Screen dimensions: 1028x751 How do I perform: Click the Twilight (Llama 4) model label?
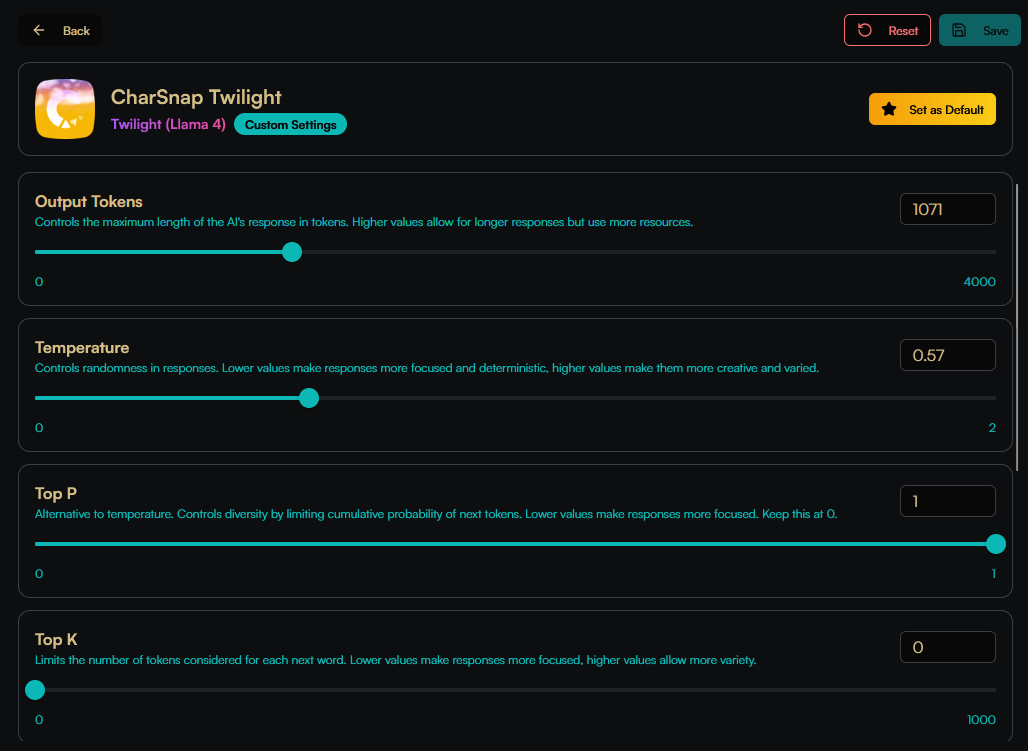168,125
